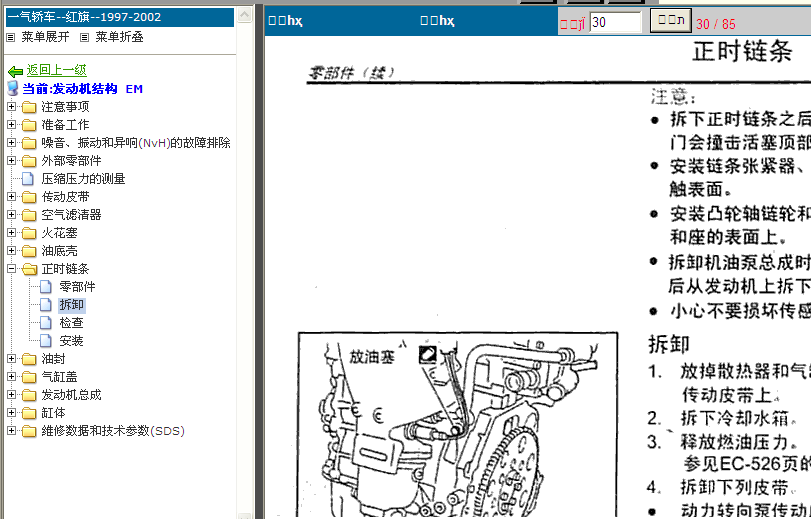Image resolution: width=811 pixels, height=519 pixels.
Task: Click the 发动机总成 folder icon
Action: (x=29, y=395)
